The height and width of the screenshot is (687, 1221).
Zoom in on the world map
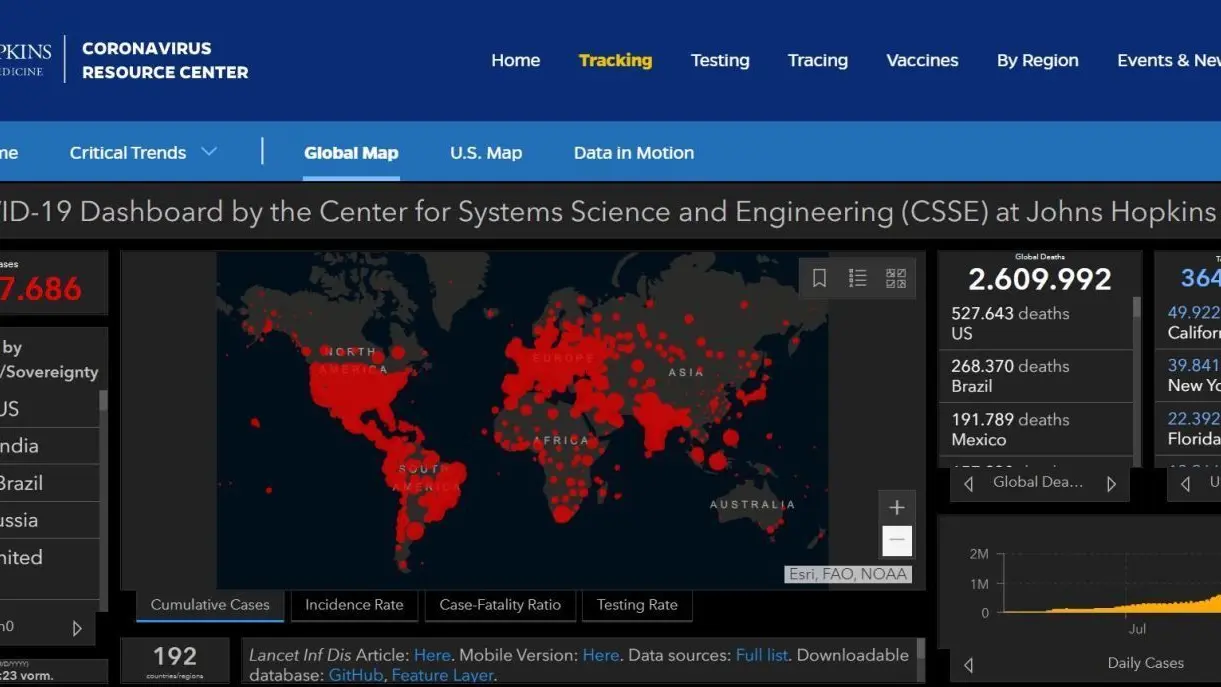pos(897,507)
